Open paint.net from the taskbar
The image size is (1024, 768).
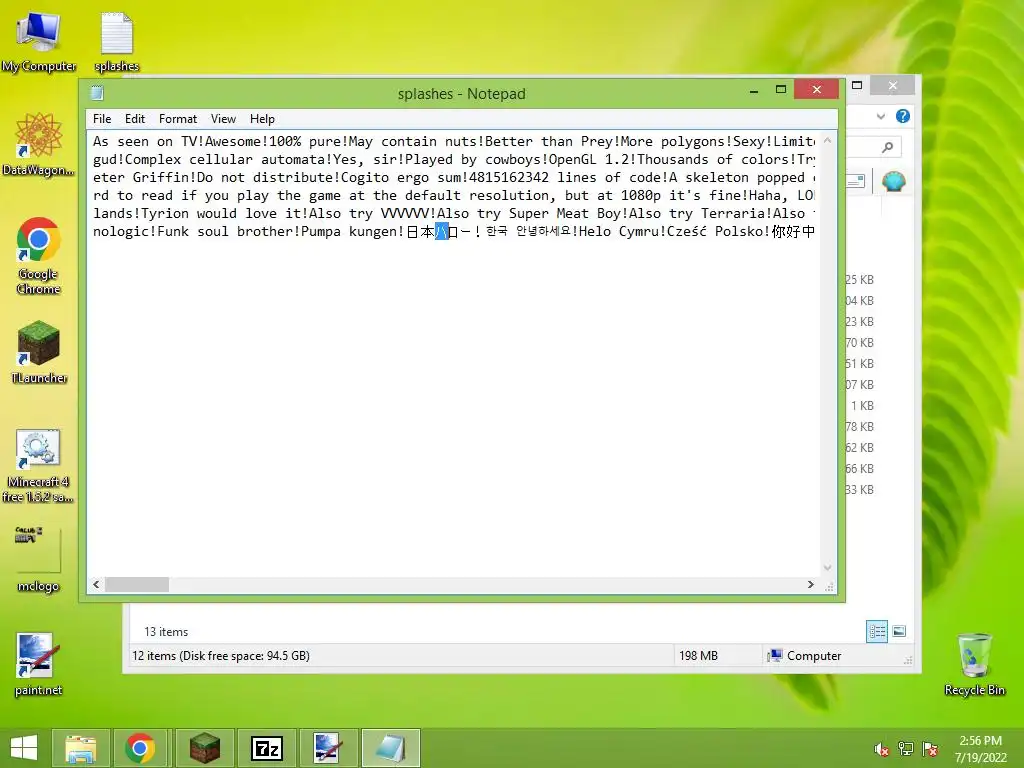pyautogui.click(x=327, y=748)
